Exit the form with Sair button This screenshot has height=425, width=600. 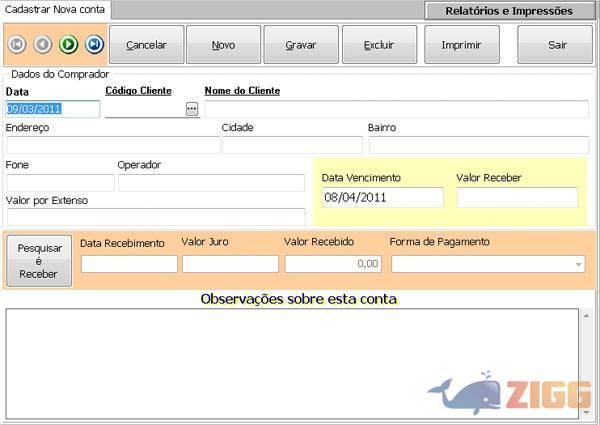pyautogui.click(x=556, y=45)
